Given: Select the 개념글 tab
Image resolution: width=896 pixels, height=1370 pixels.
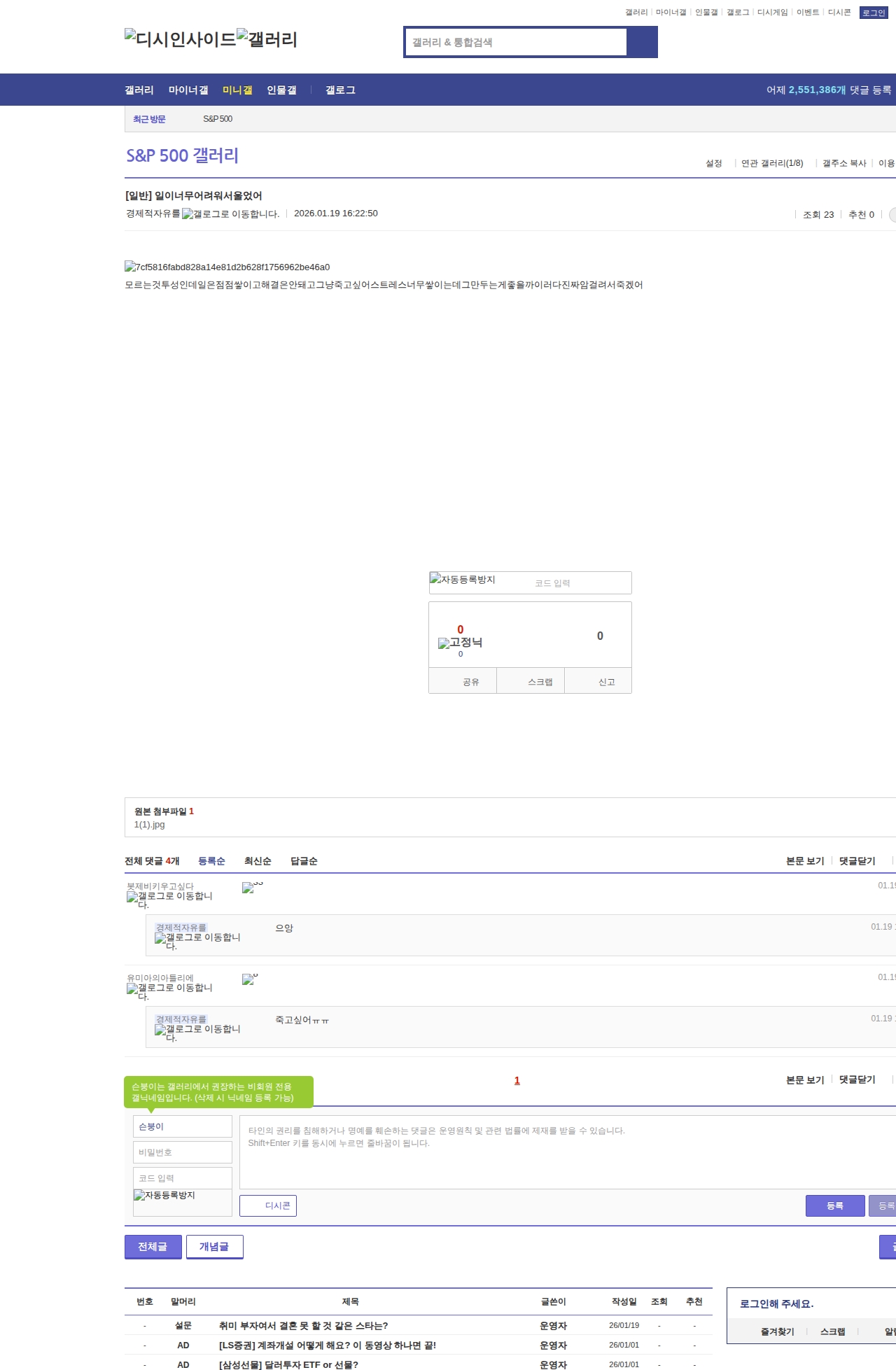Looking at the screenshot, I should click(214, 1247).
